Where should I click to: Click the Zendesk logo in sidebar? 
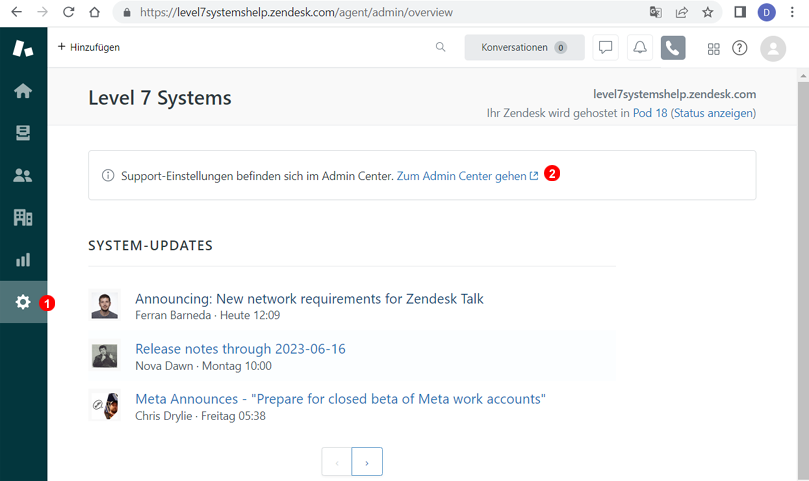[x=23, y=48]
